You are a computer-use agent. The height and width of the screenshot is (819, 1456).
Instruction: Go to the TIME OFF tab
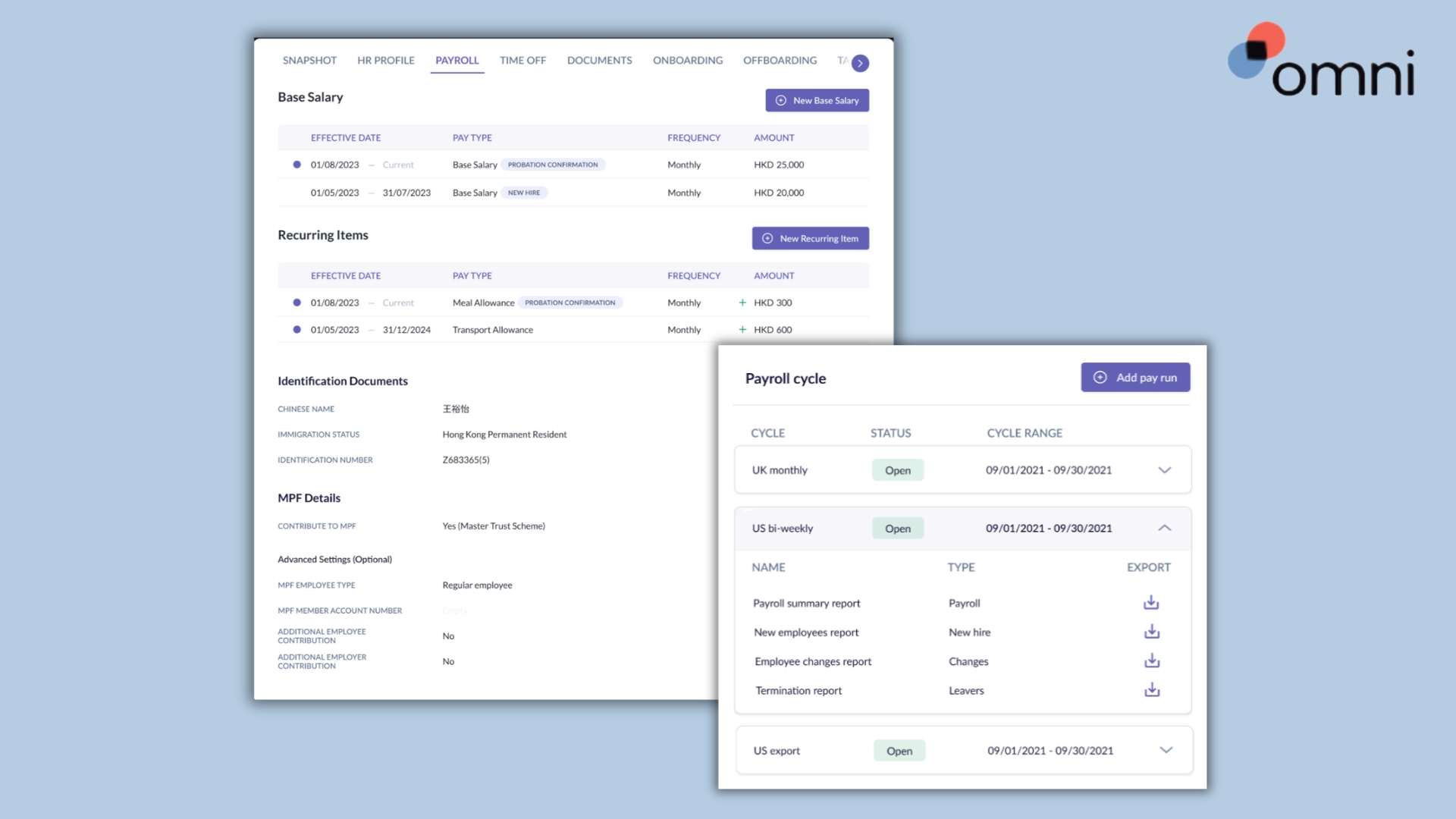click(x=522, y=61)
